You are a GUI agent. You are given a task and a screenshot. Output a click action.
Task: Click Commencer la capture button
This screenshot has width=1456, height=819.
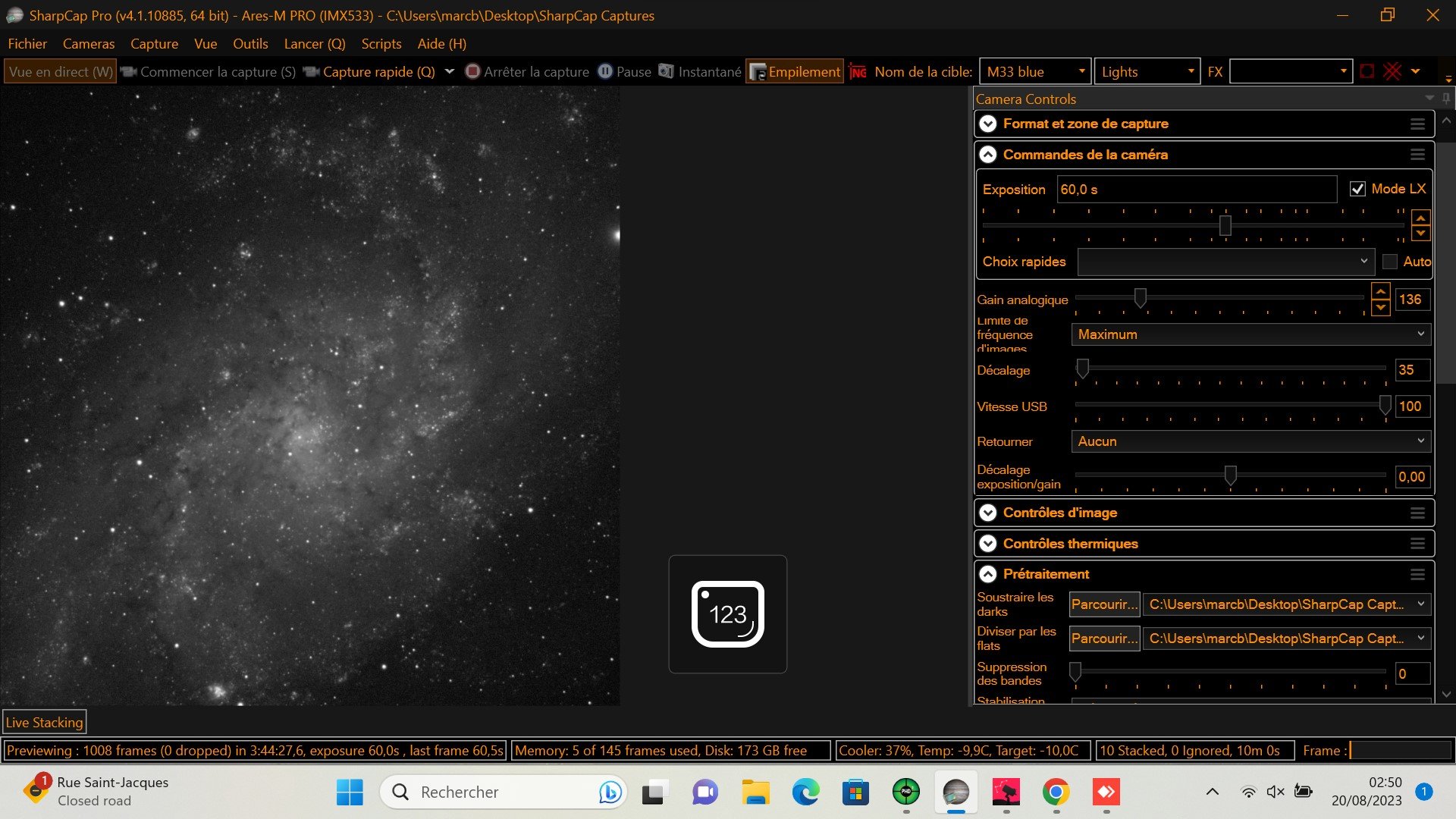pyautogui.click(x=208, y=71)
